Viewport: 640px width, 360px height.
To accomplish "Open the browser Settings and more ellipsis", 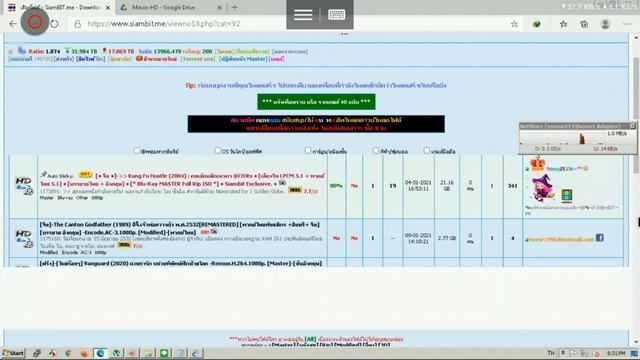I will tap(627, 24).
